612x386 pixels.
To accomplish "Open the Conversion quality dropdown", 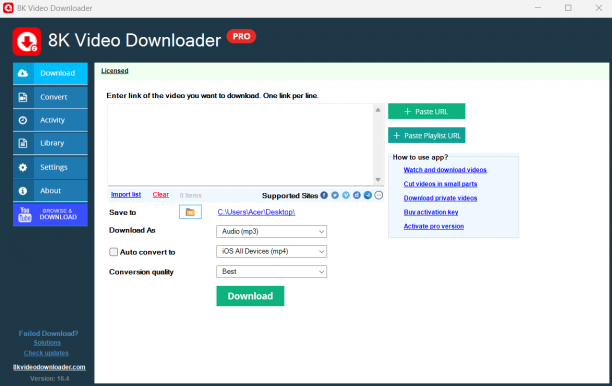I will 271,272.
